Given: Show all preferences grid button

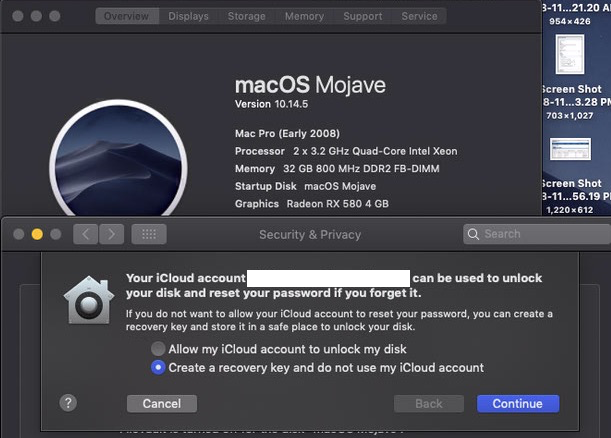Looking at the screenshot, I should point(149,234).
